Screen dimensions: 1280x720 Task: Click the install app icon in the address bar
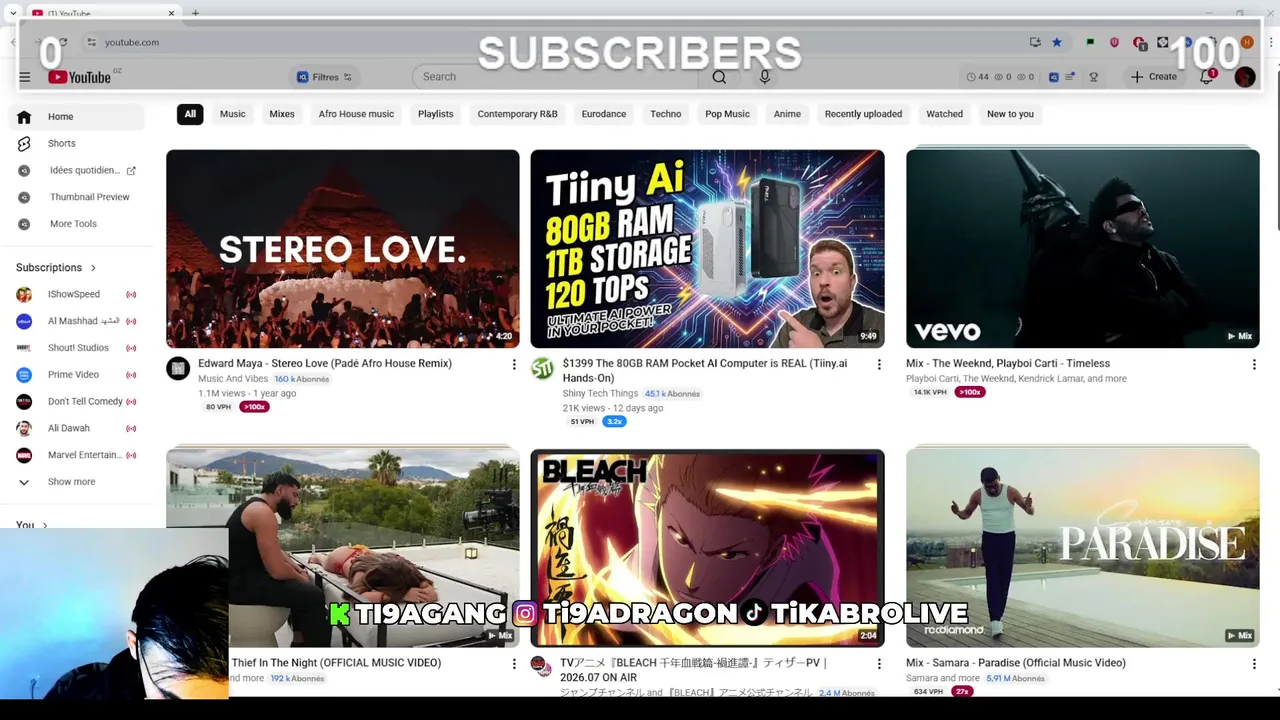(x=1035, y=42)
